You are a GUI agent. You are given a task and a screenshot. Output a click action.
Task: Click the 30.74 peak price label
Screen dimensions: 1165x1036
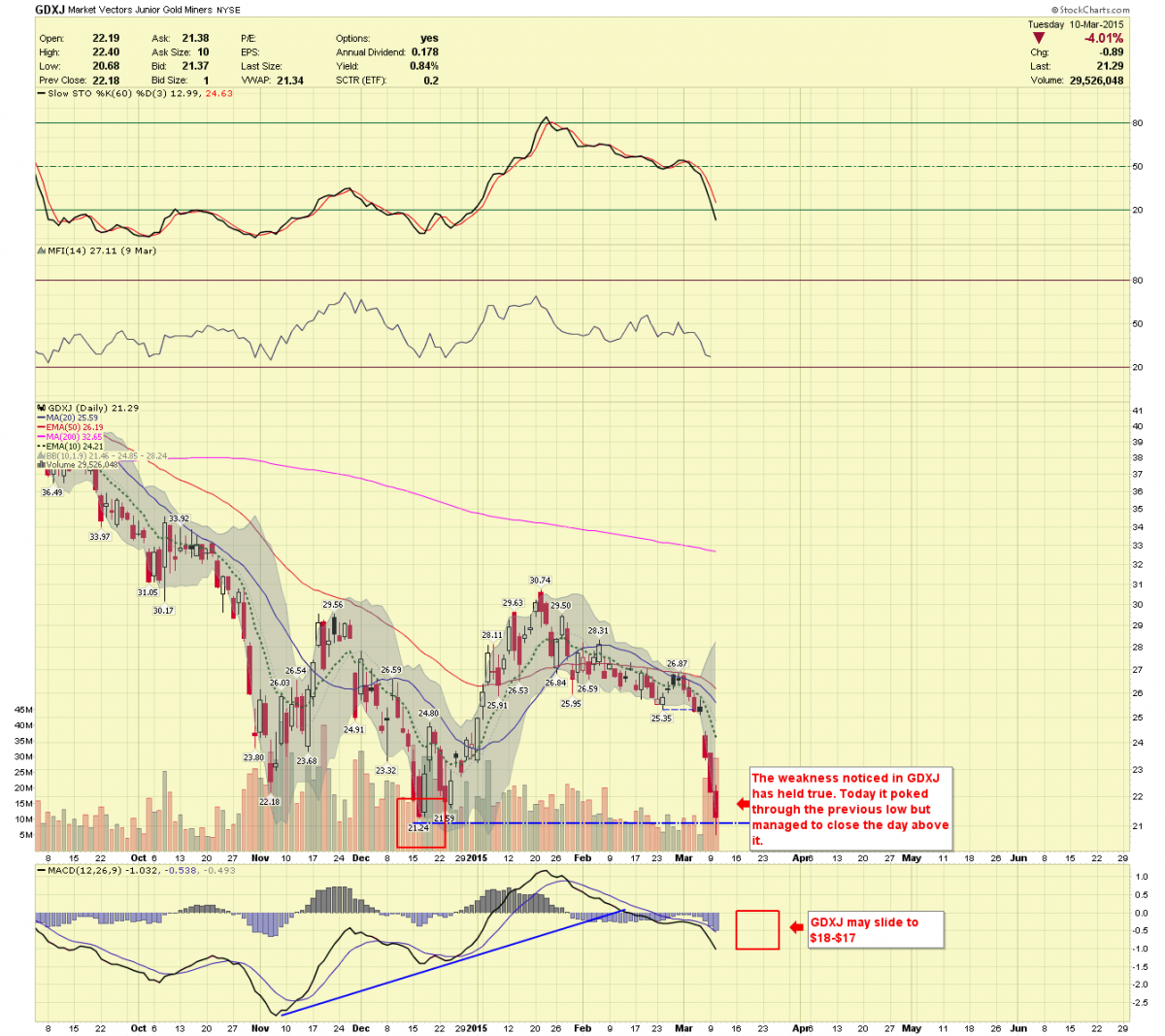(540, 581)
